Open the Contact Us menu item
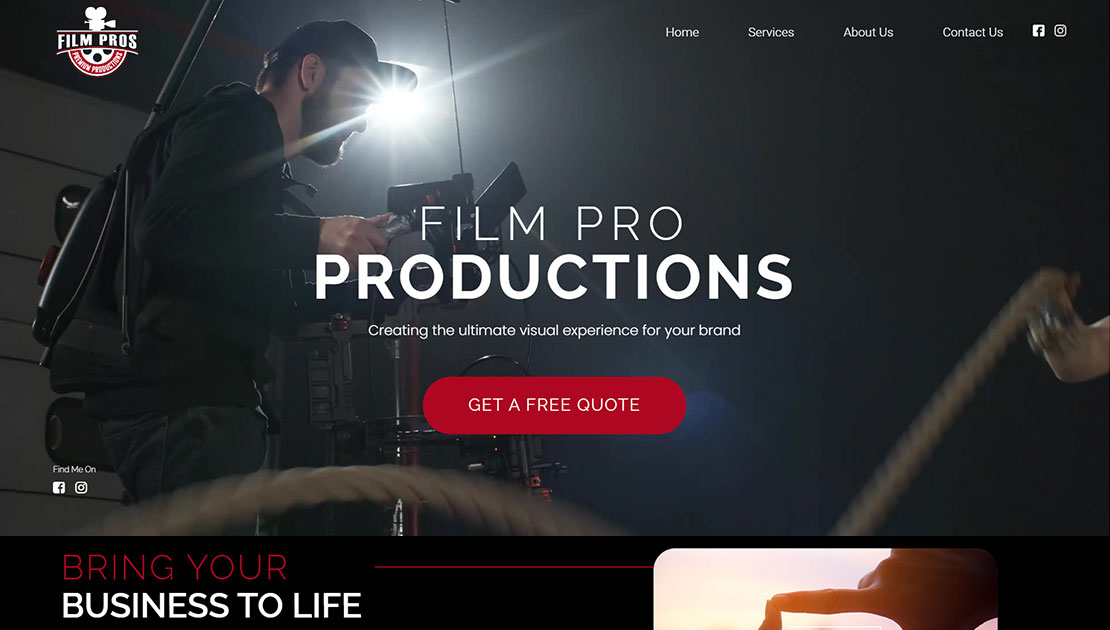The width and height of the screenshot is (1110, 630). [x=973, y=32]
